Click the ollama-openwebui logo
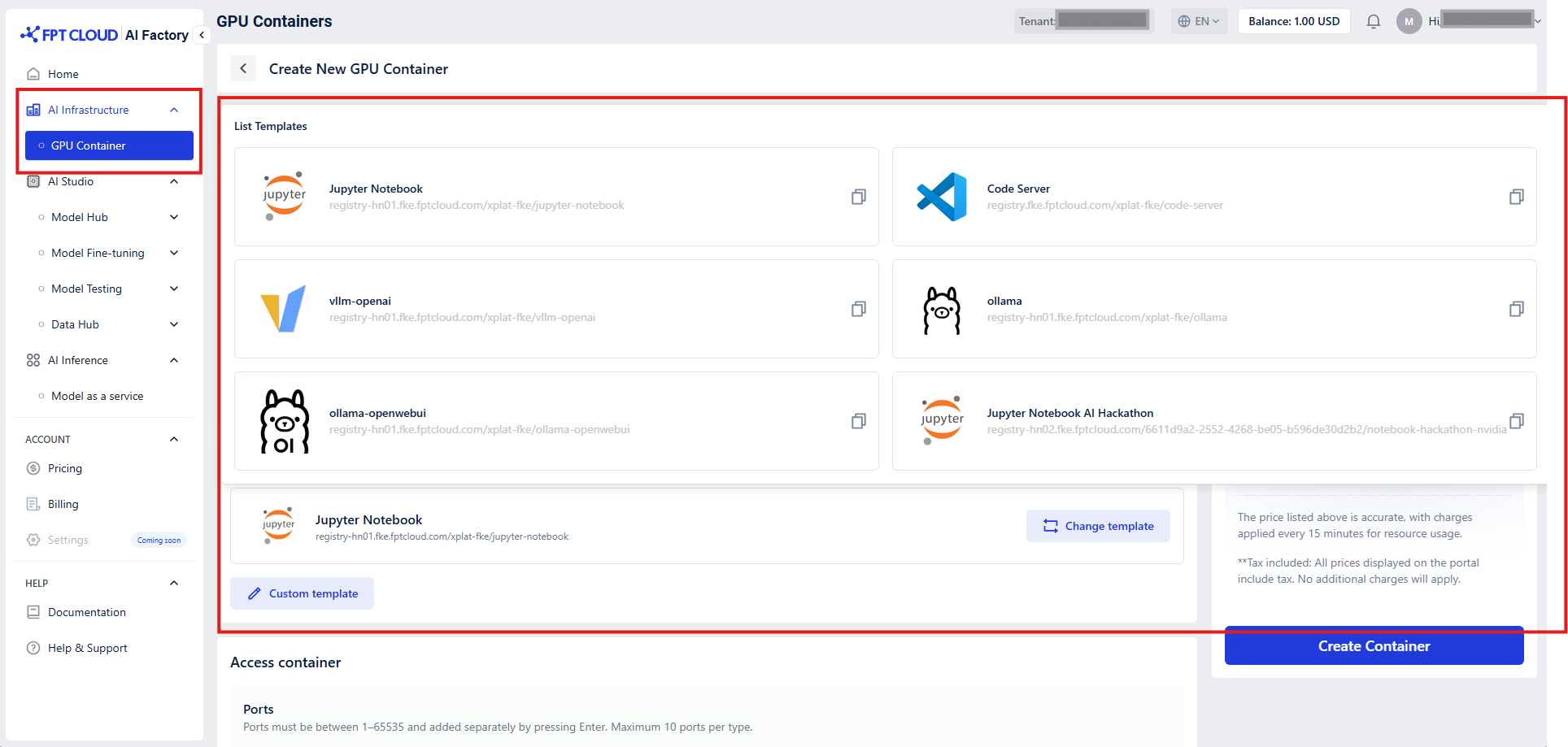 coord(285,421)
